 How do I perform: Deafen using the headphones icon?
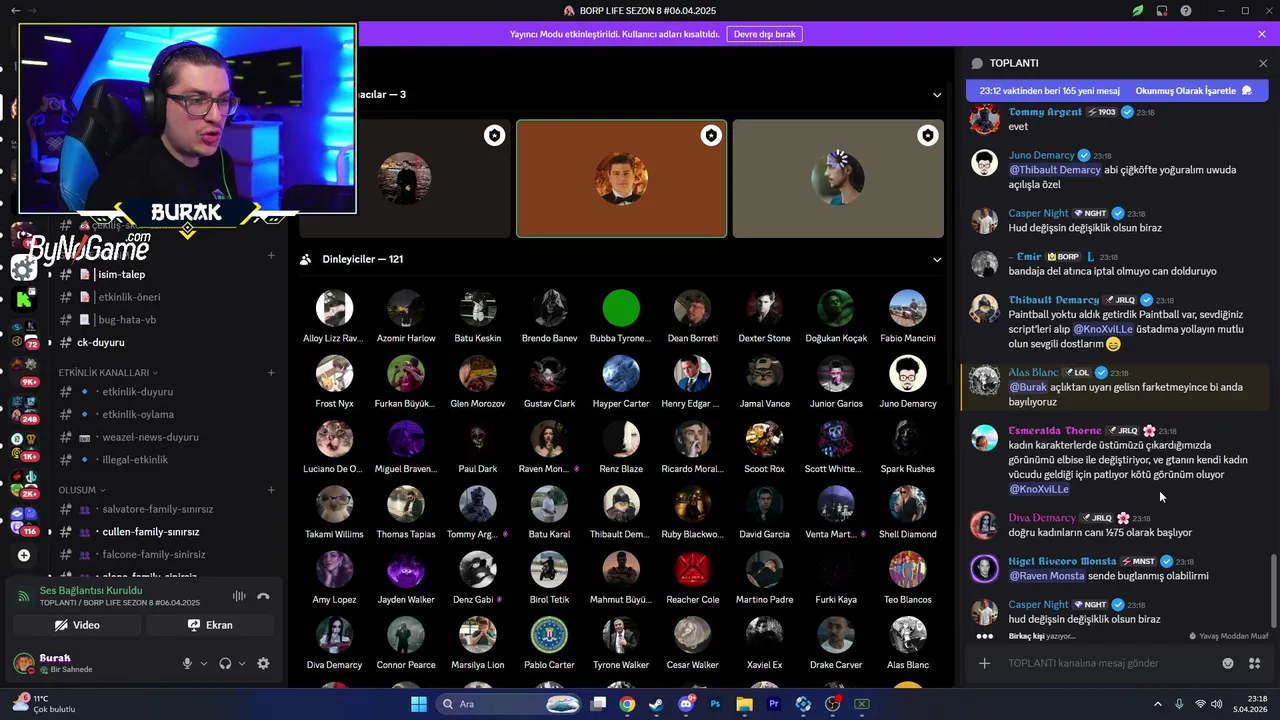pyautogui.click(x=225, y=663)
